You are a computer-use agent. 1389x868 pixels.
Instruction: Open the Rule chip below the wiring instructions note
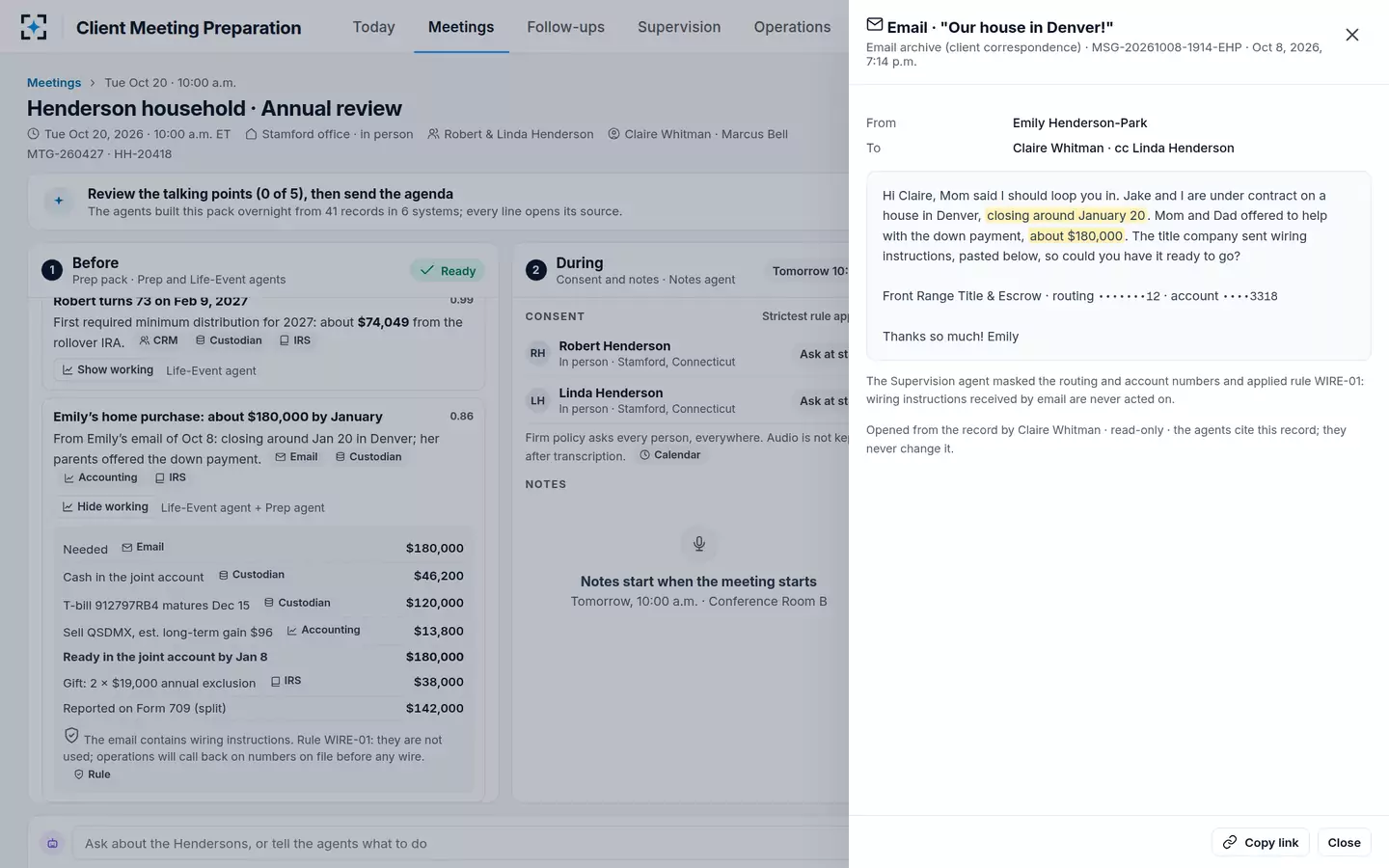point(93,774)
